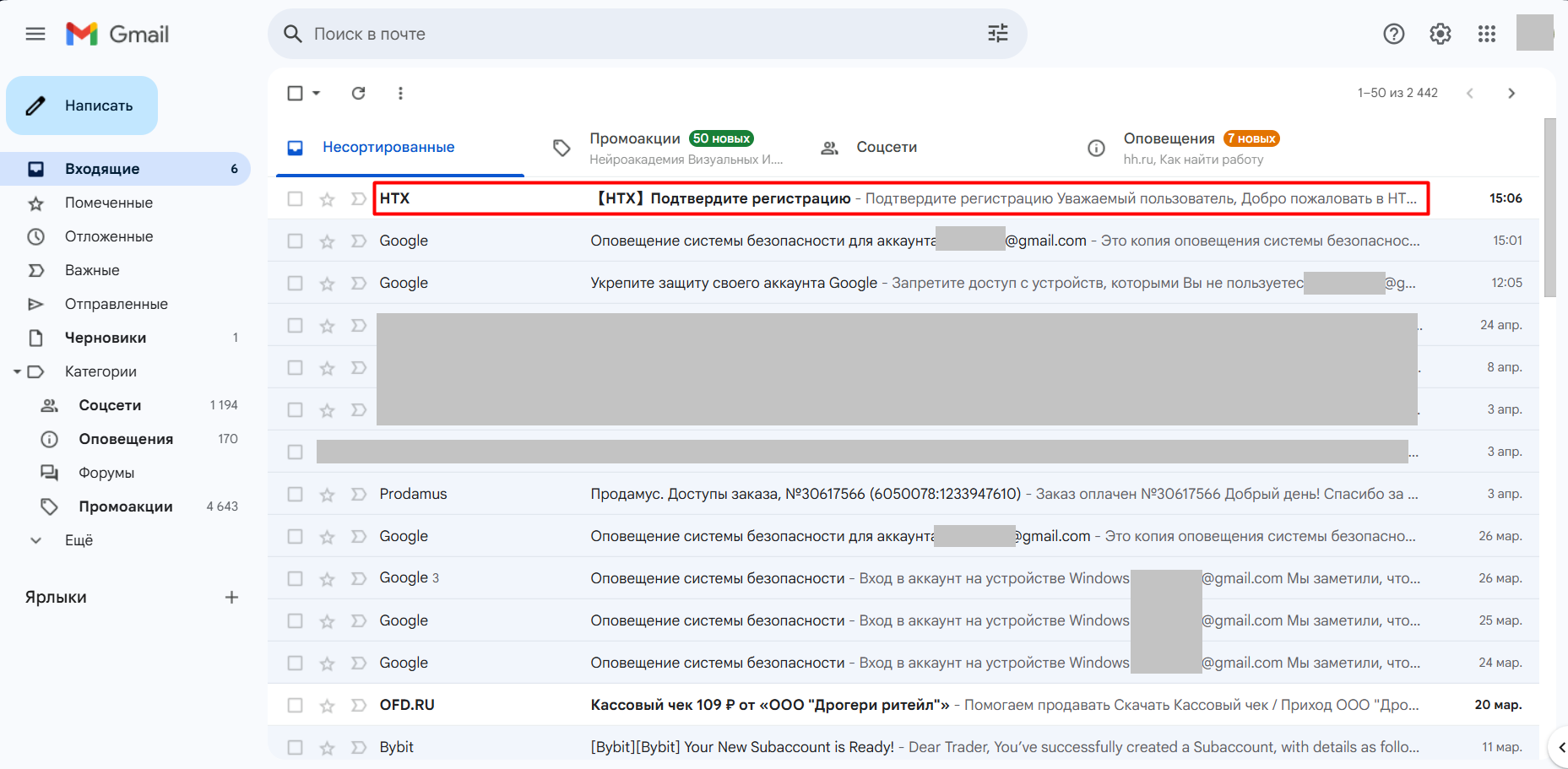Open Соцсети category in sidebar
The height and width of the screenshot is (769, 1568).
coord(125,405)
